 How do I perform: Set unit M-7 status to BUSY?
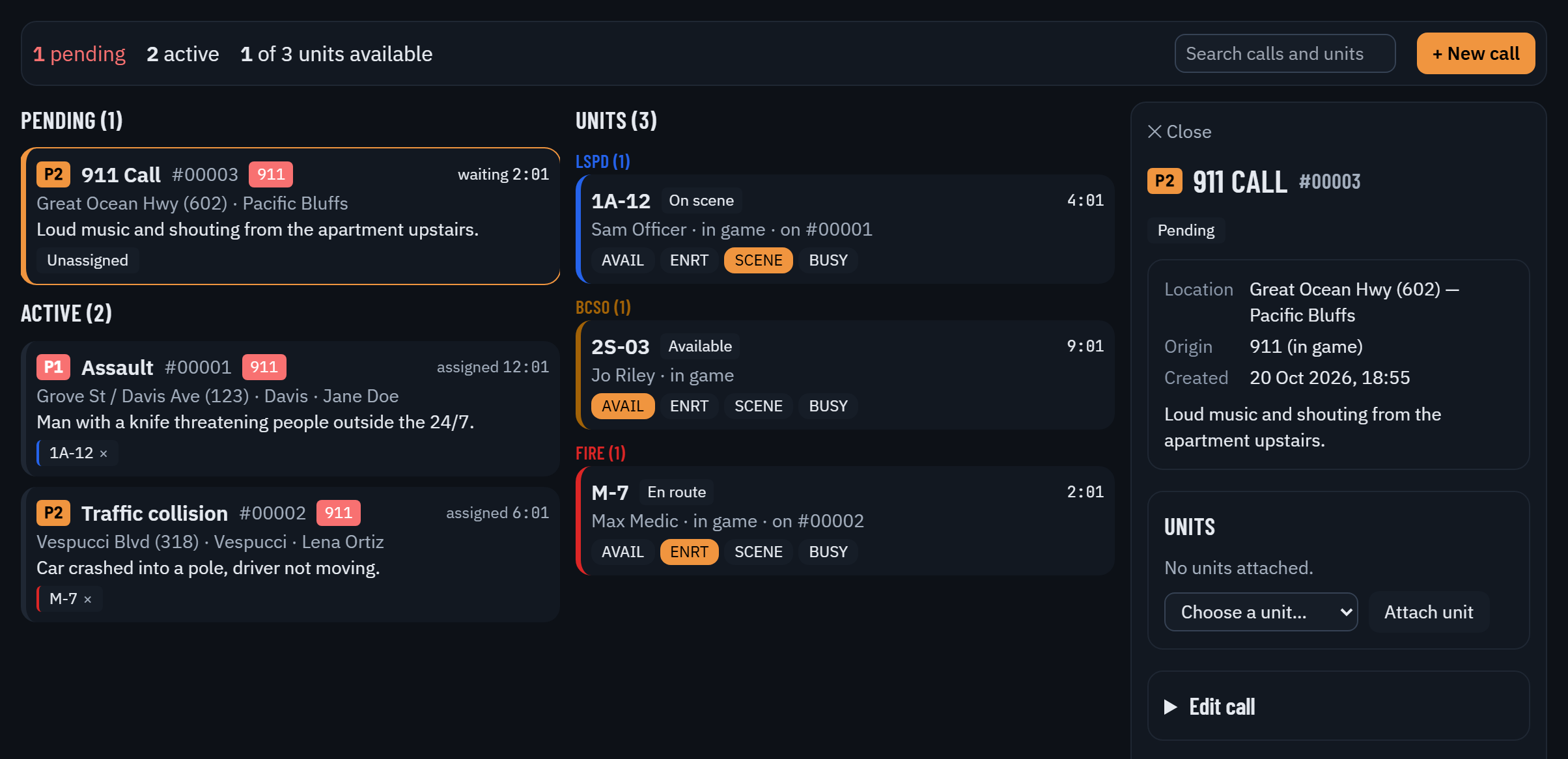pyautogui.click(x=828, y=552)
